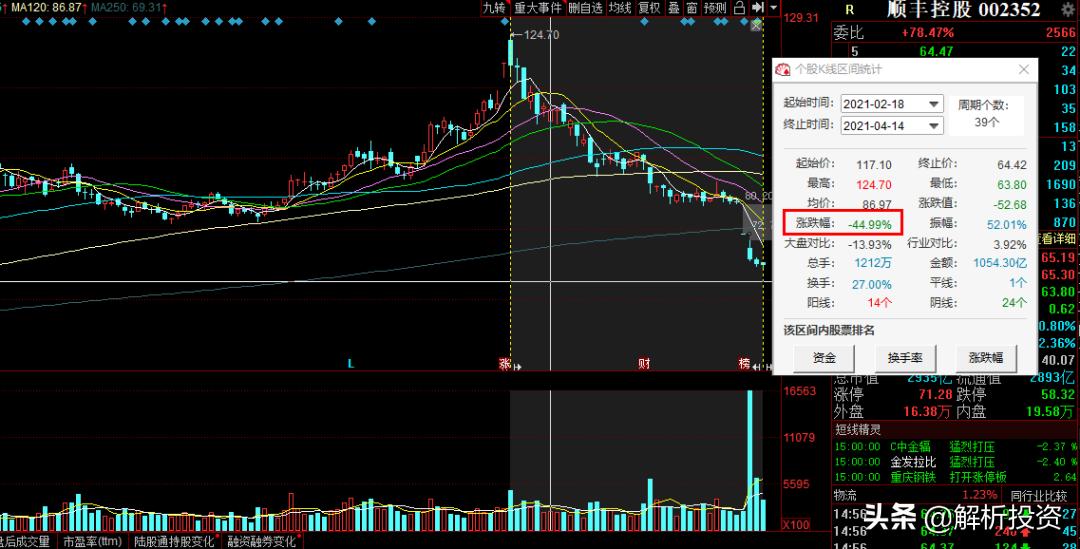
Task: Click the 资金 ranking button
Action: (x=824, y=358)
